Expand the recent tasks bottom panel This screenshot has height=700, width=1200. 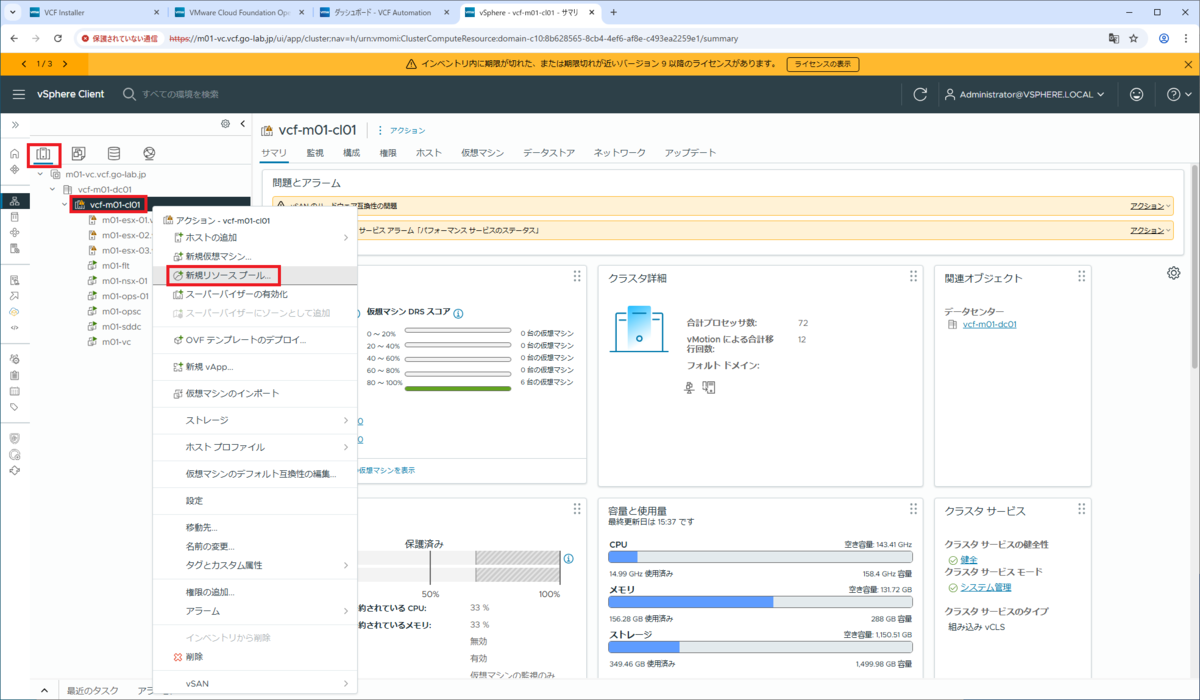43,690
